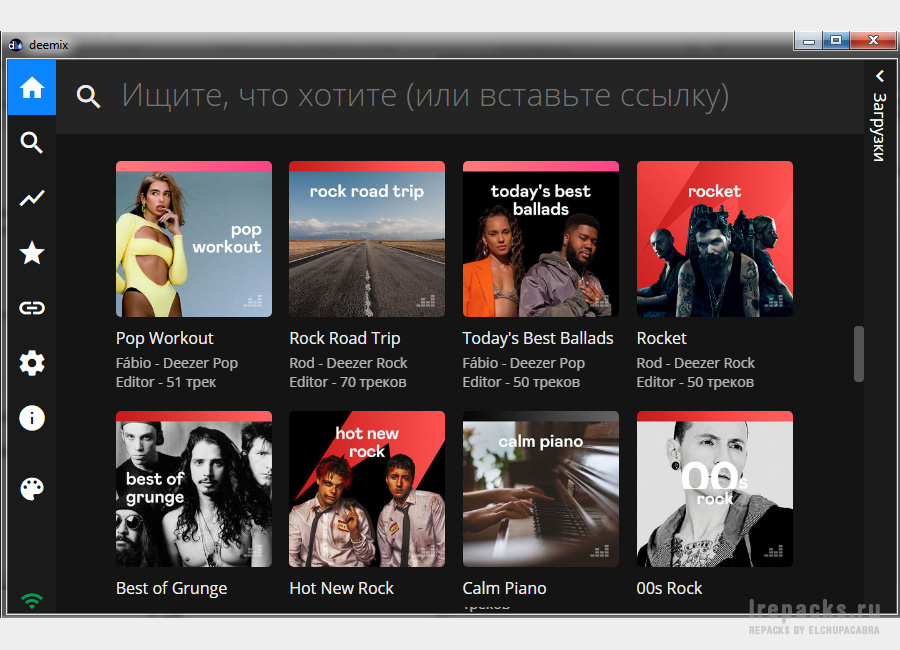Go to the Home sidebar icon
The height and width of the screenshot is (650, 900).
click(32, 88)
